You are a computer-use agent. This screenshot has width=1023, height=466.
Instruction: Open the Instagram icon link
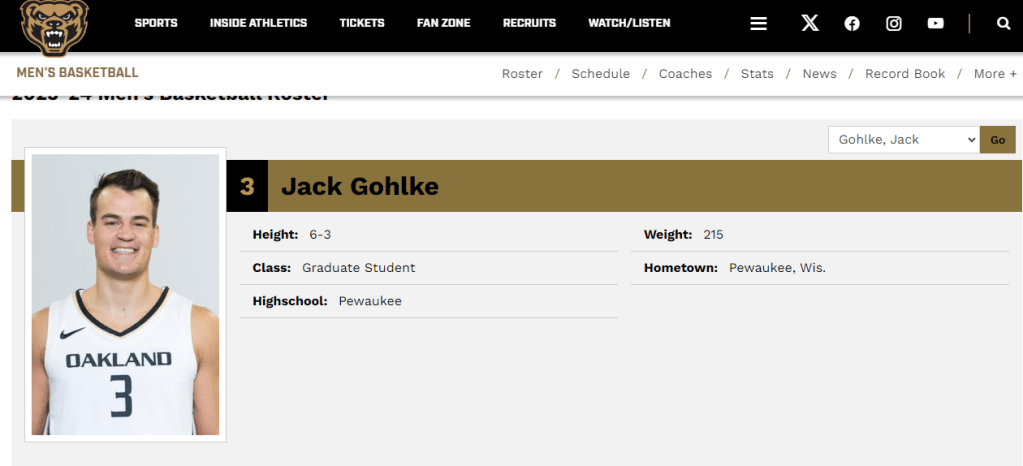[x=894, y=24]
